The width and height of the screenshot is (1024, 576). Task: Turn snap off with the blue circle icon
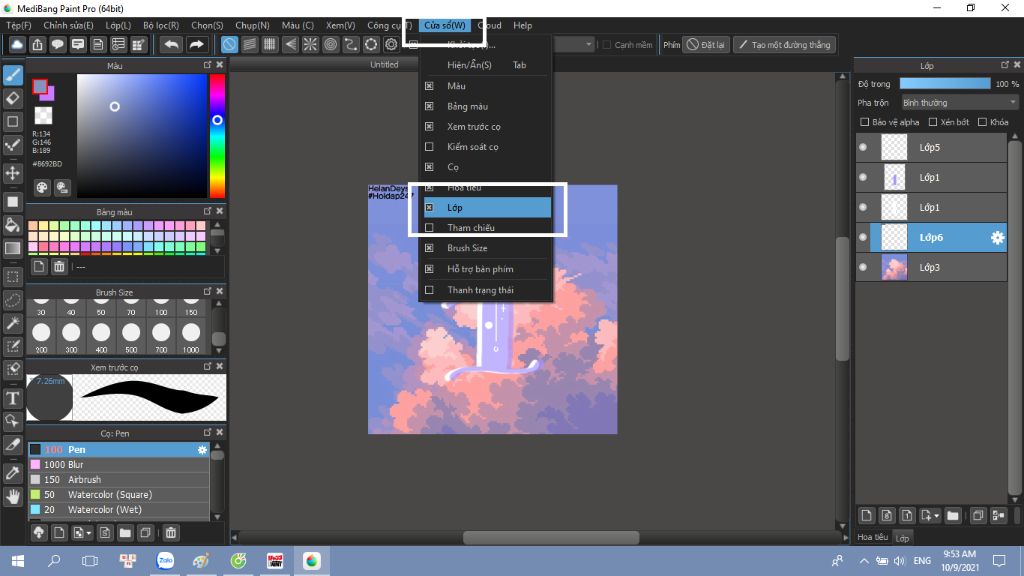coord(229,44)
